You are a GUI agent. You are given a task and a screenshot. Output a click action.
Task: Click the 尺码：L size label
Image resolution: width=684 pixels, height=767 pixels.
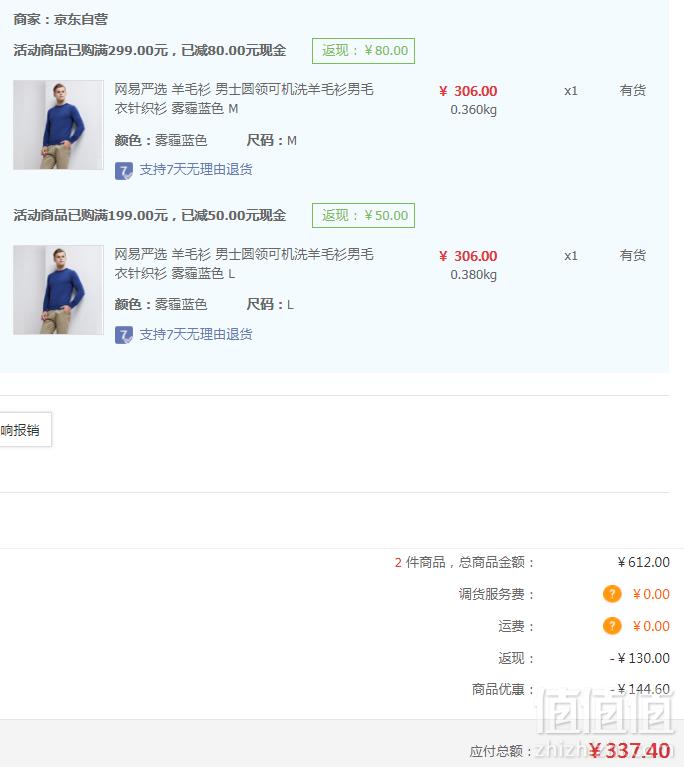[x=270, y=305]
